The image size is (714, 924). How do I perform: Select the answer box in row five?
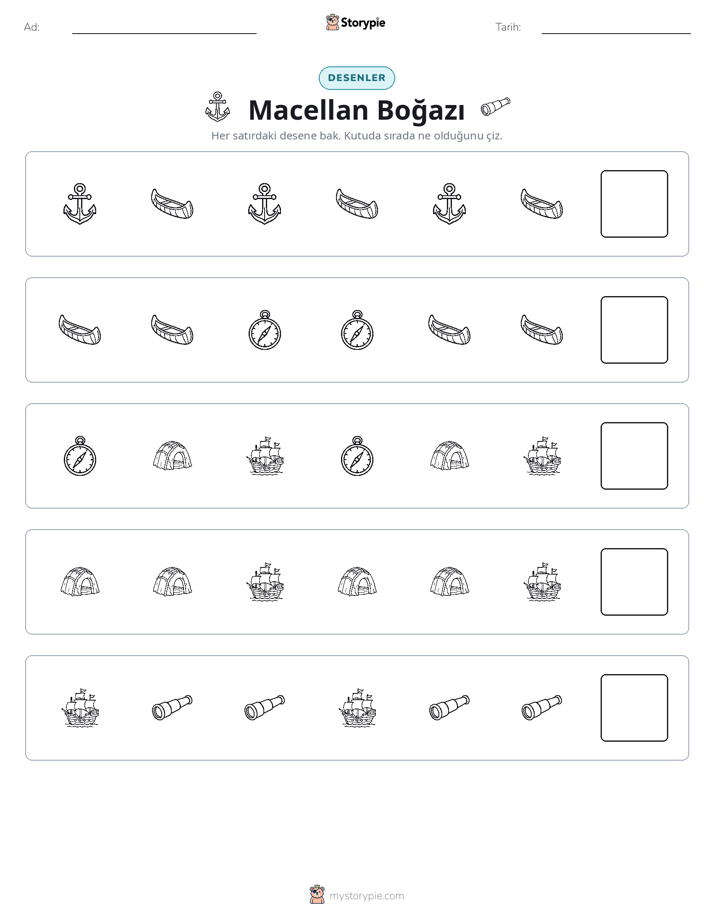(634, 708)
